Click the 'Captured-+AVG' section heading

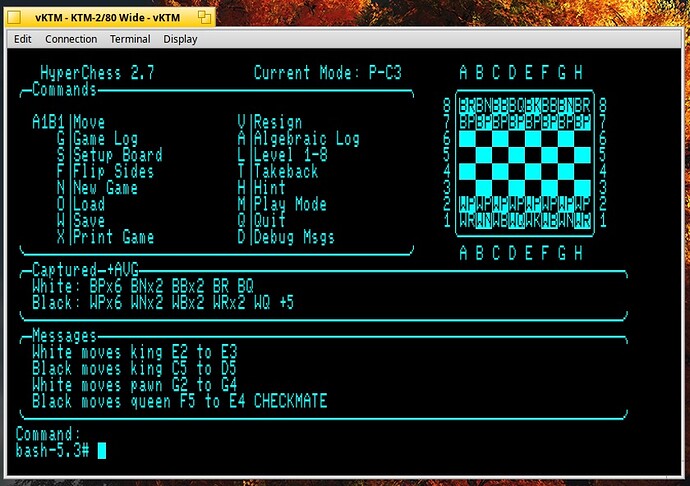(85, 269)
